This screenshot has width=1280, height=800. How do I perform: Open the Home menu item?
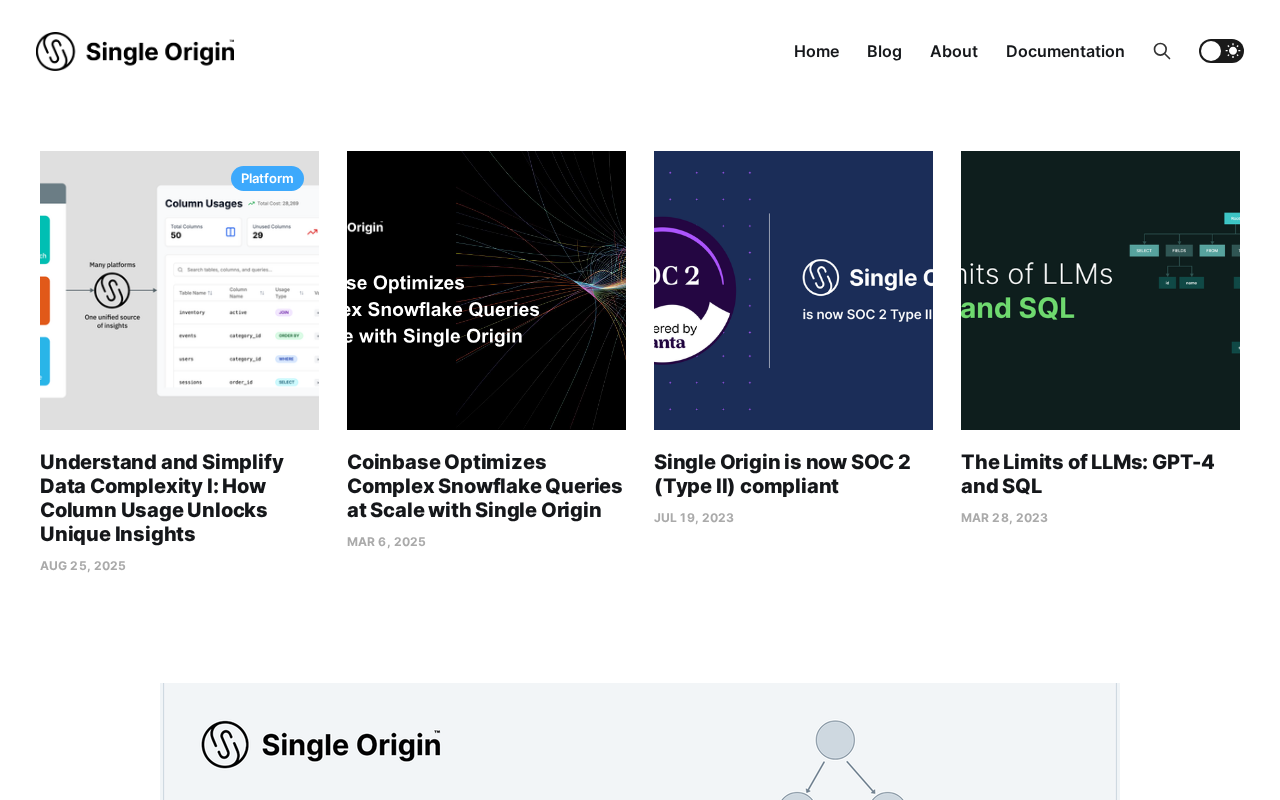(x=816, y=51)
